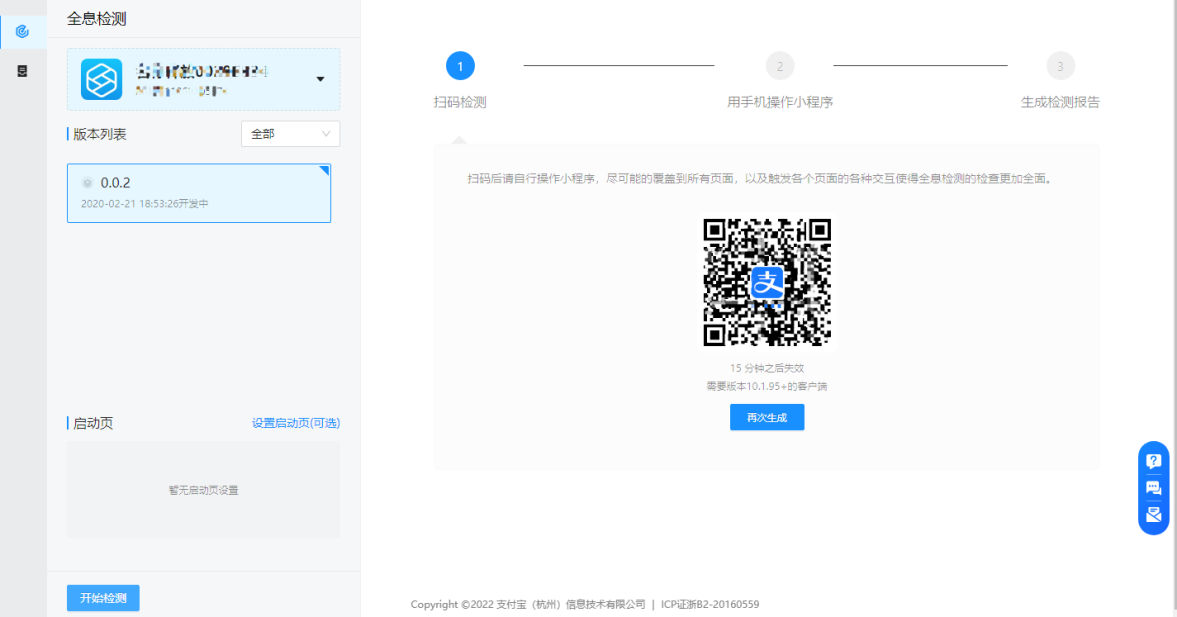The width and height of the screenshot is (1177, 617).
Task: Open the holographic detection sidebar icon
Action: (x=23, y=32)
